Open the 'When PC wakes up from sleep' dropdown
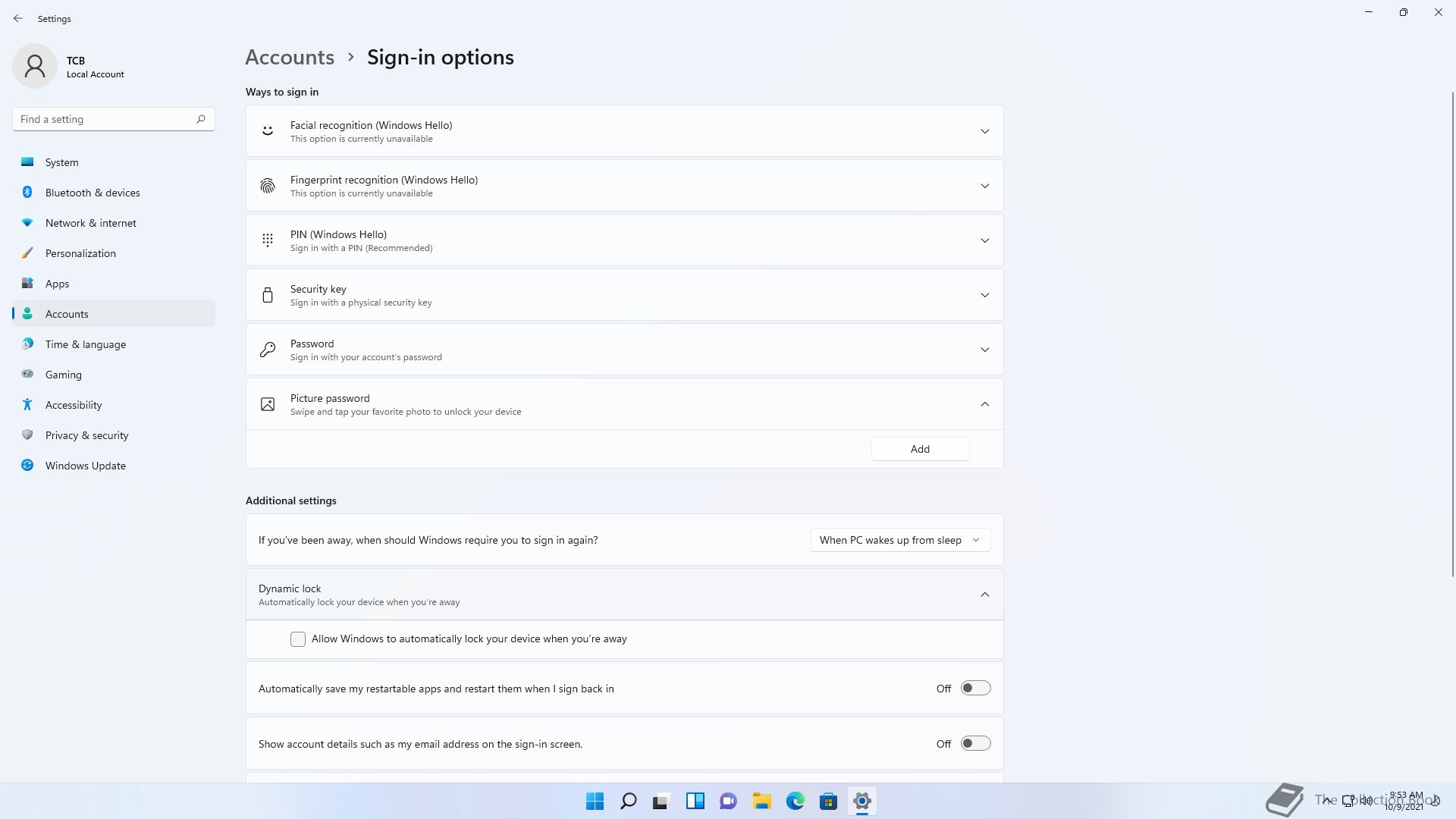Viewport: 1456px width, 819px height. pos(900,540)
